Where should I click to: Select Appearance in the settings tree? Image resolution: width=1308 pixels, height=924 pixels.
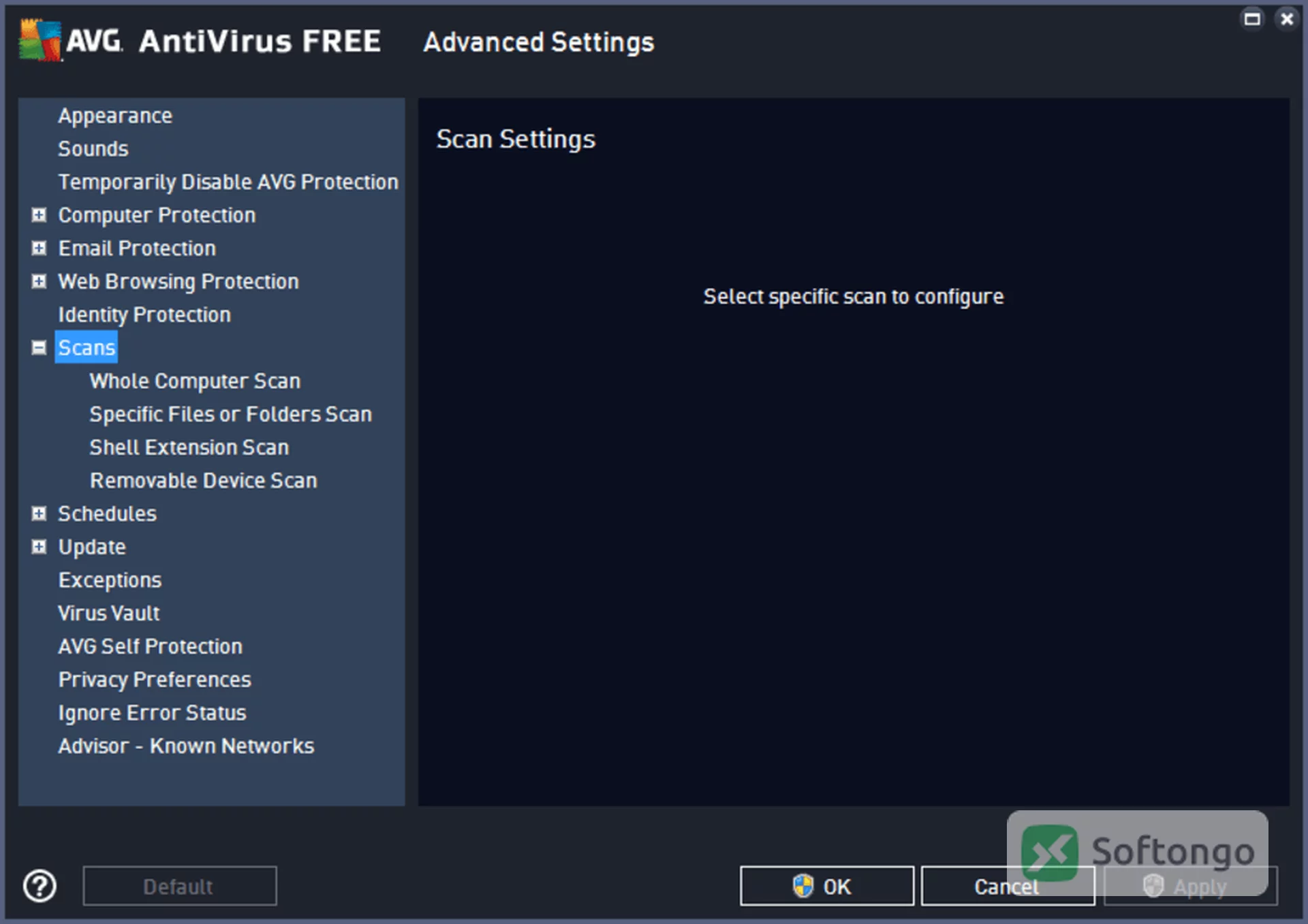tap(115, 116)
